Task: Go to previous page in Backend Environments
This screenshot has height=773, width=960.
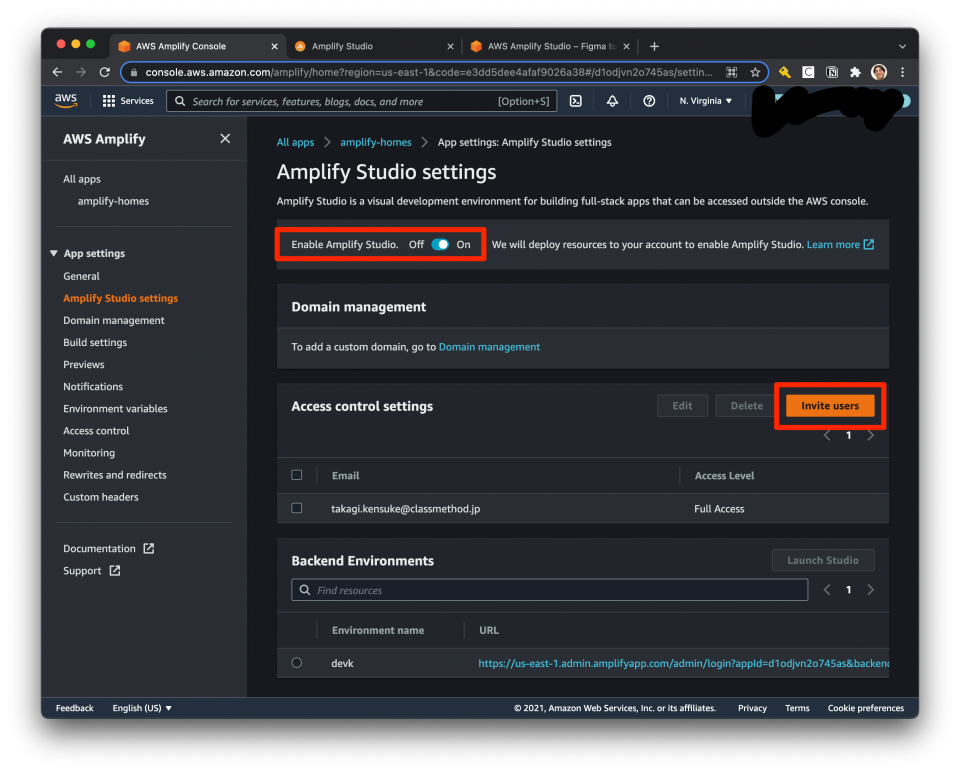Action: pyautogui.click(x=827, y=590)
